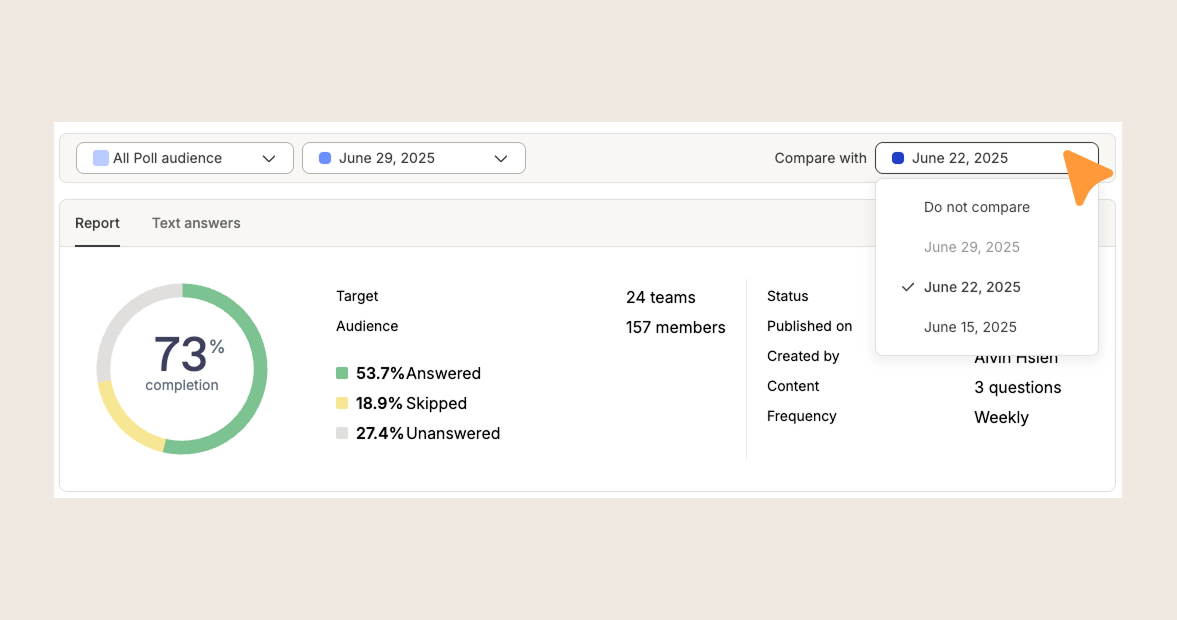Click the blue dot beside June 29
1177x620 pixels.
tap(325, 158)
